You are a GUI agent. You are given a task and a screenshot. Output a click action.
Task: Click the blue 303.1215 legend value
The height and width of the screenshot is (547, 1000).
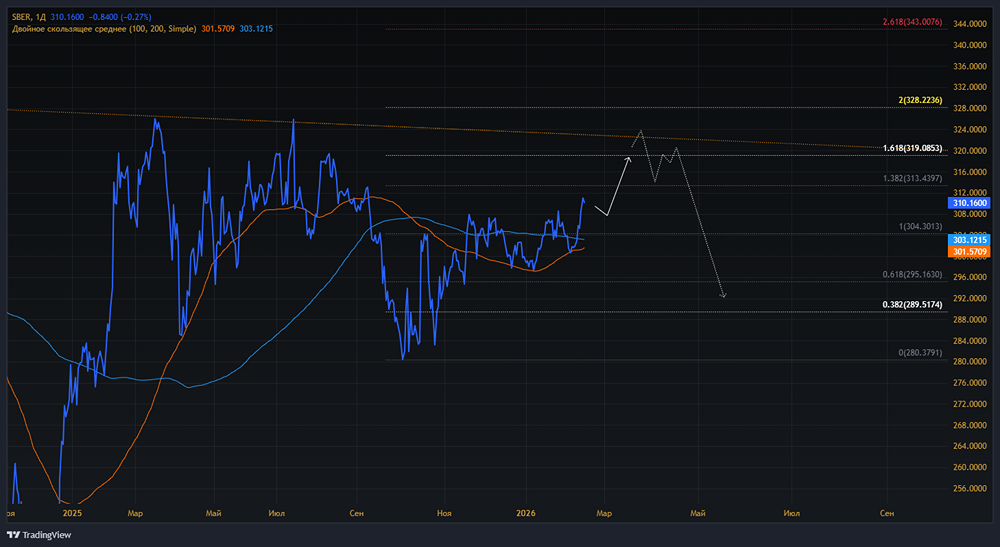pyautogui.click(x=256, y=29)
